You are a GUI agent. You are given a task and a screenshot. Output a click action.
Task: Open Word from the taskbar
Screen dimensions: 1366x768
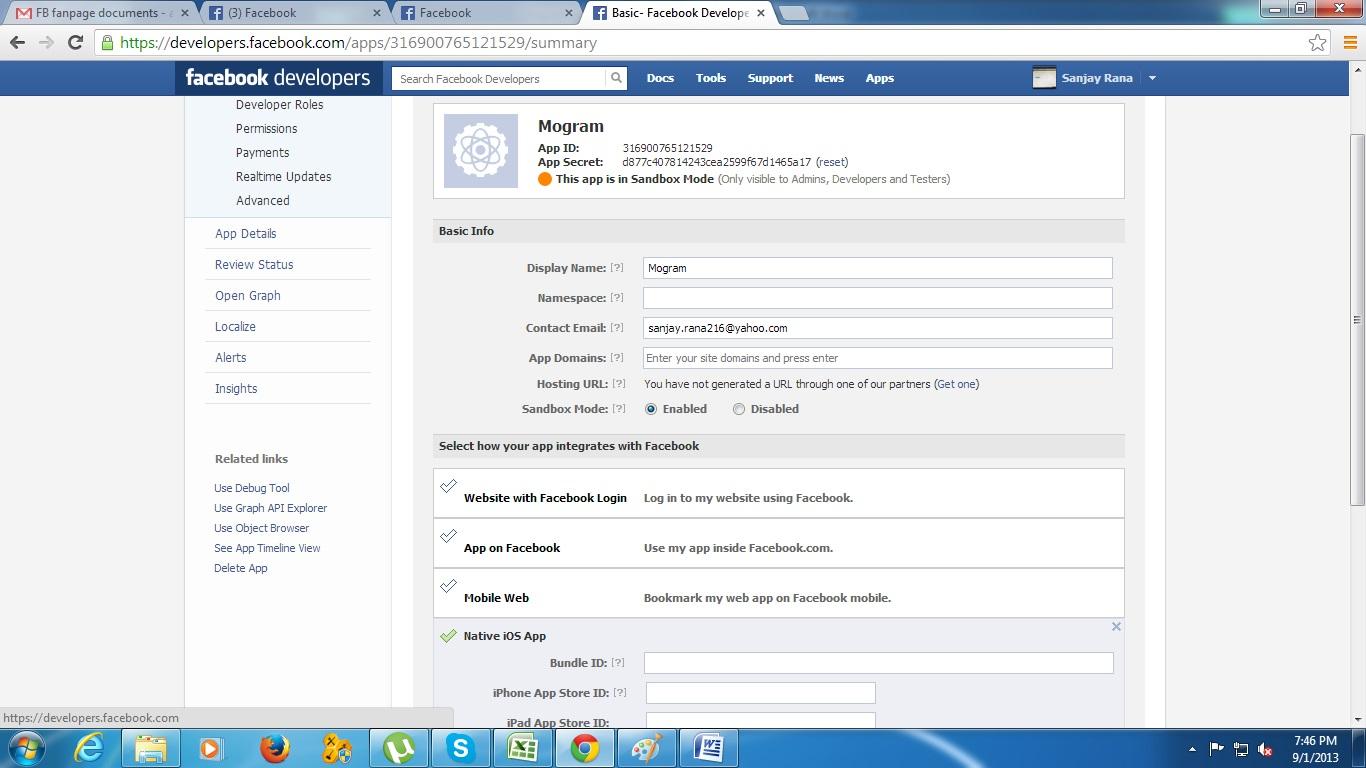coord(709,748)
